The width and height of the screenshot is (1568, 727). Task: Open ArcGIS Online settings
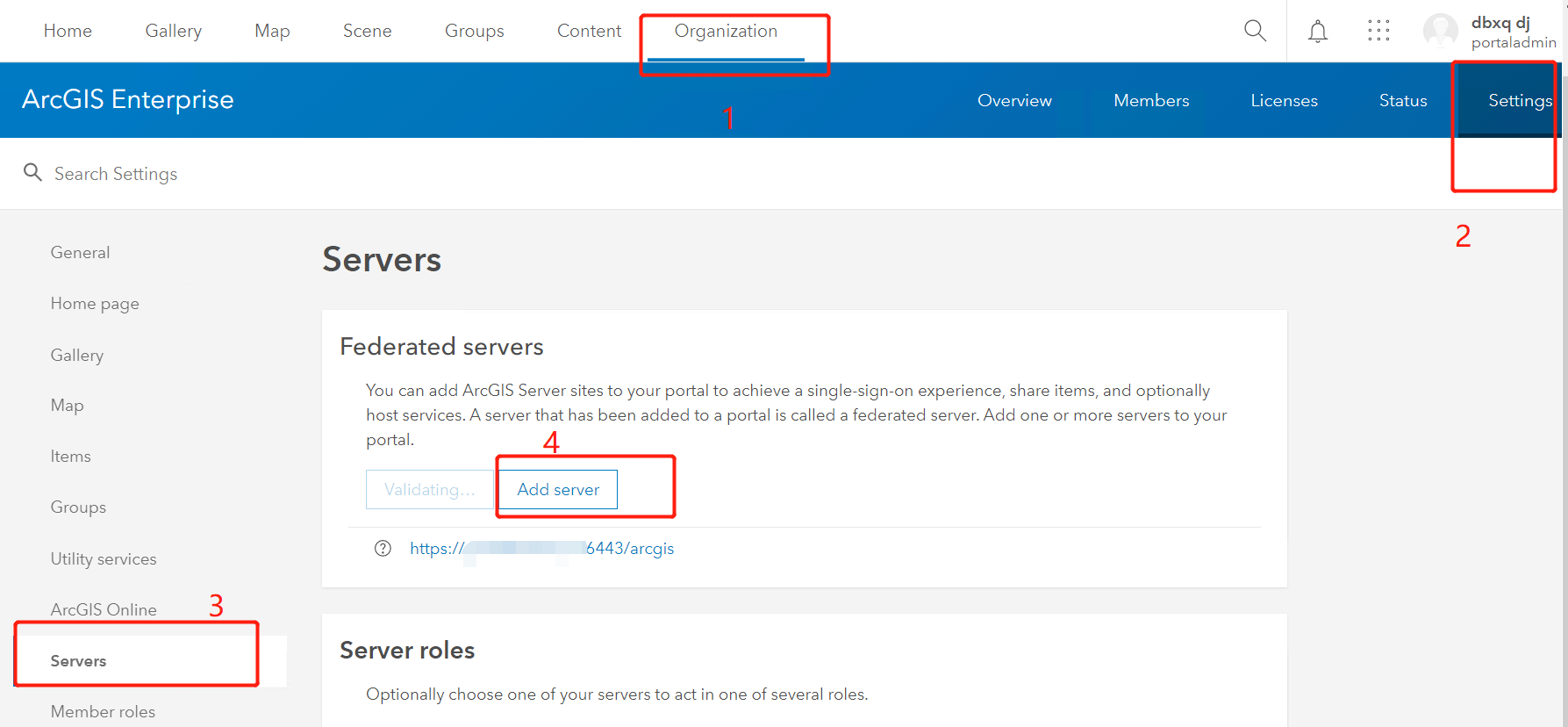click(x=104, y=609)
